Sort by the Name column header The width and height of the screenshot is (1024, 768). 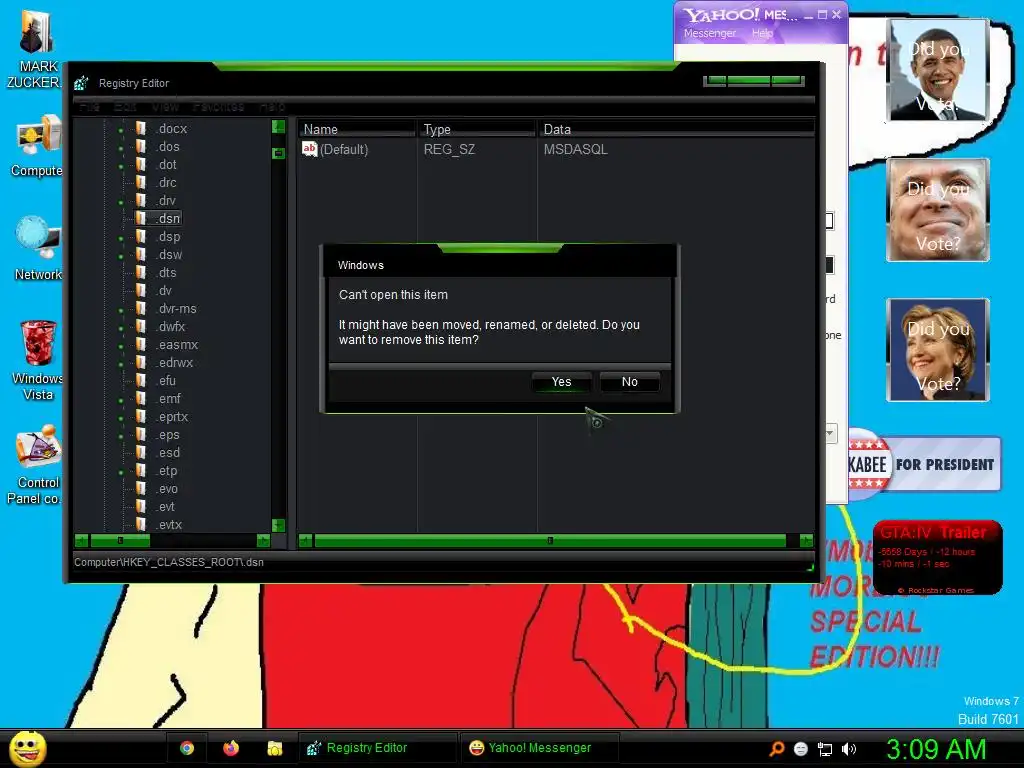[x=357, y=129]
